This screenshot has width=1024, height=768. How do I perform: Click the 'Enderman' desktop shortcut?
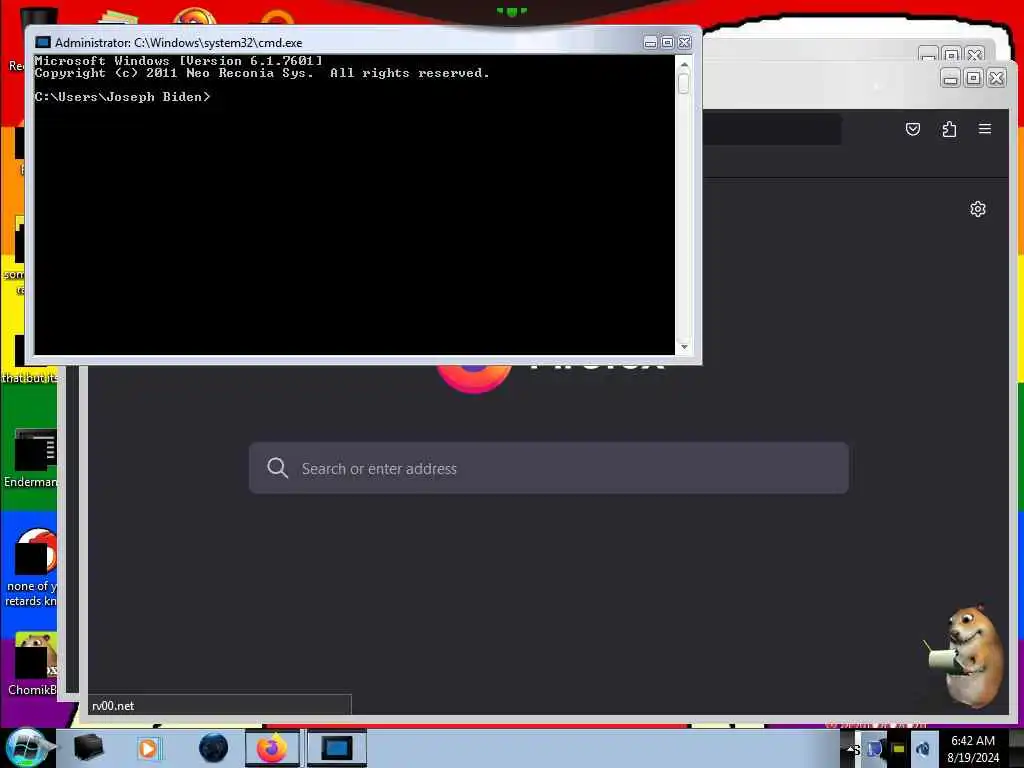33,458
